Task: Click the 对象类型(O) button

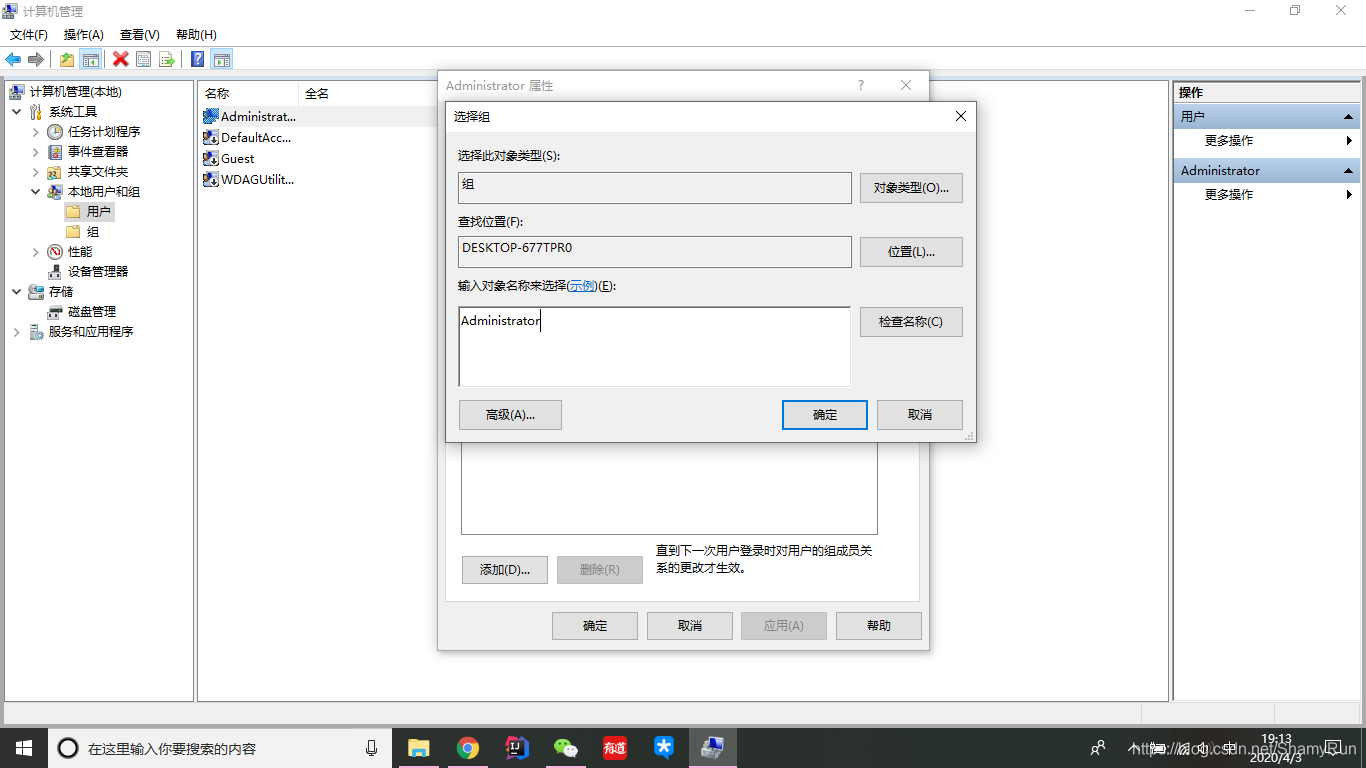Action: click(911, 187)
